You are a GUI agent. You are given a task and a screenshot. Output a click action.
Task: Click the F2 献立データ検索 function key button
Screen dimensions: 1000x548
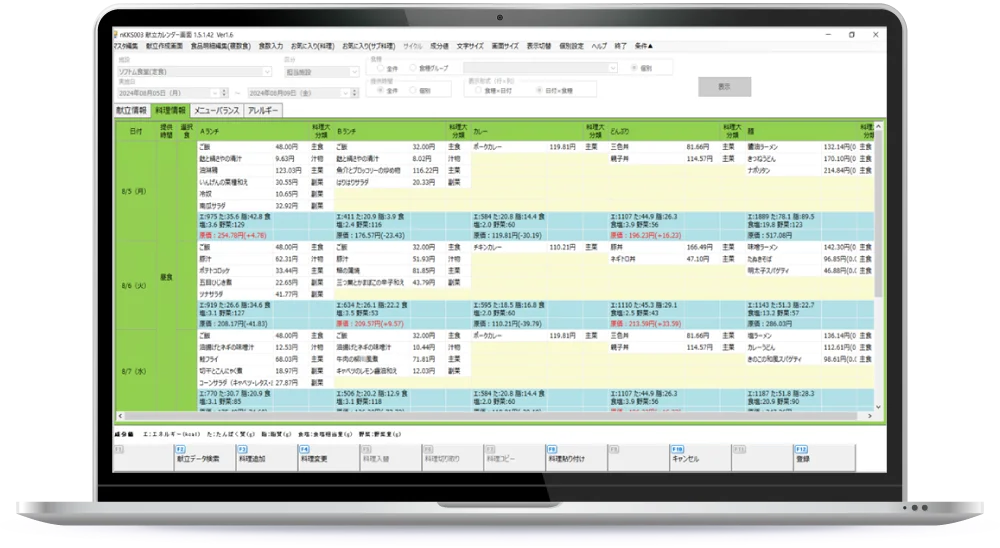[203, 458]
